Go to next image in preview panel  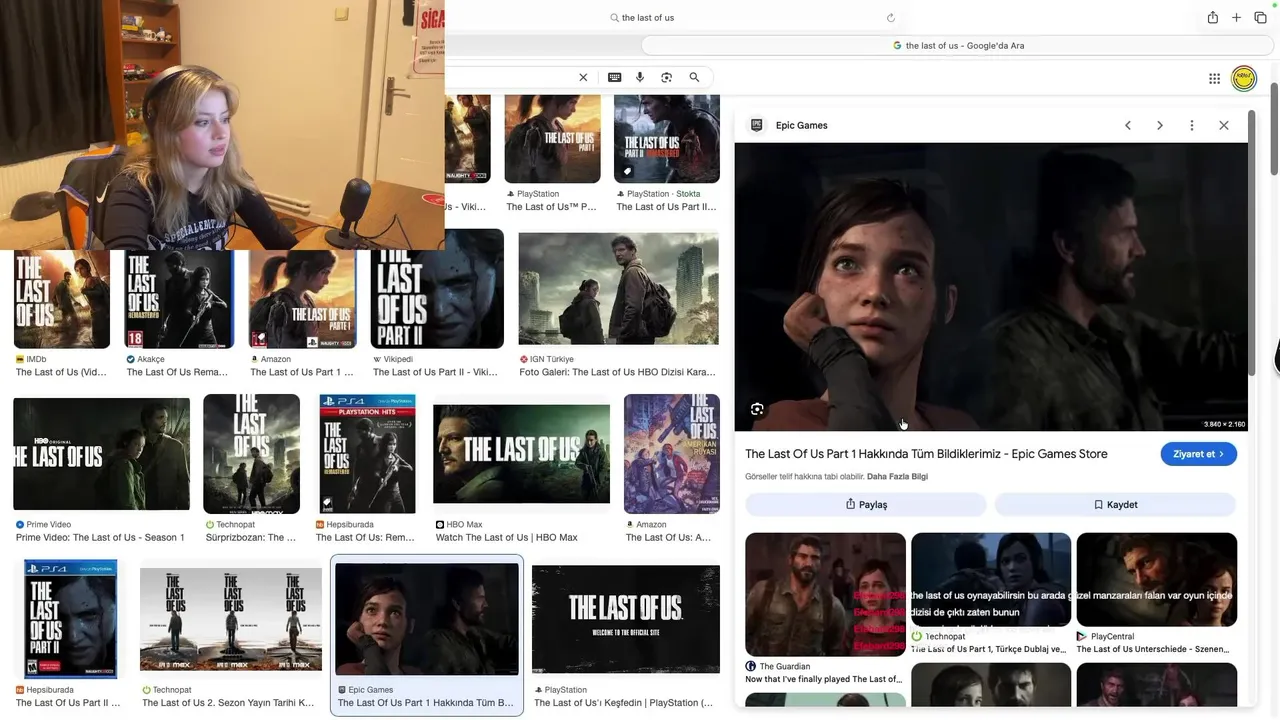coord(1160,125)
